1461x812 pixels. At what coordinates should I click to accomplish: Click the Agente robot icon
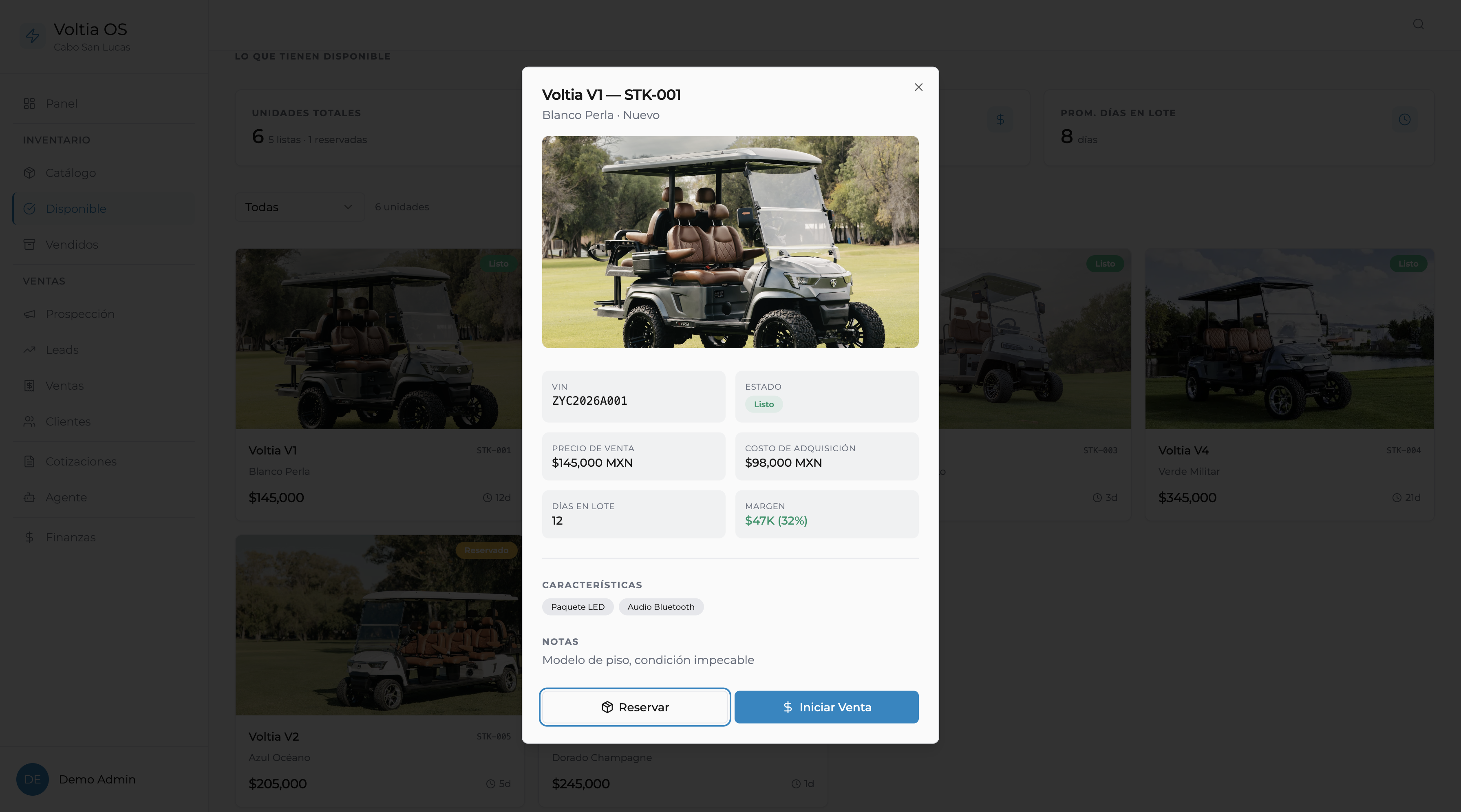tap(29, 497)
